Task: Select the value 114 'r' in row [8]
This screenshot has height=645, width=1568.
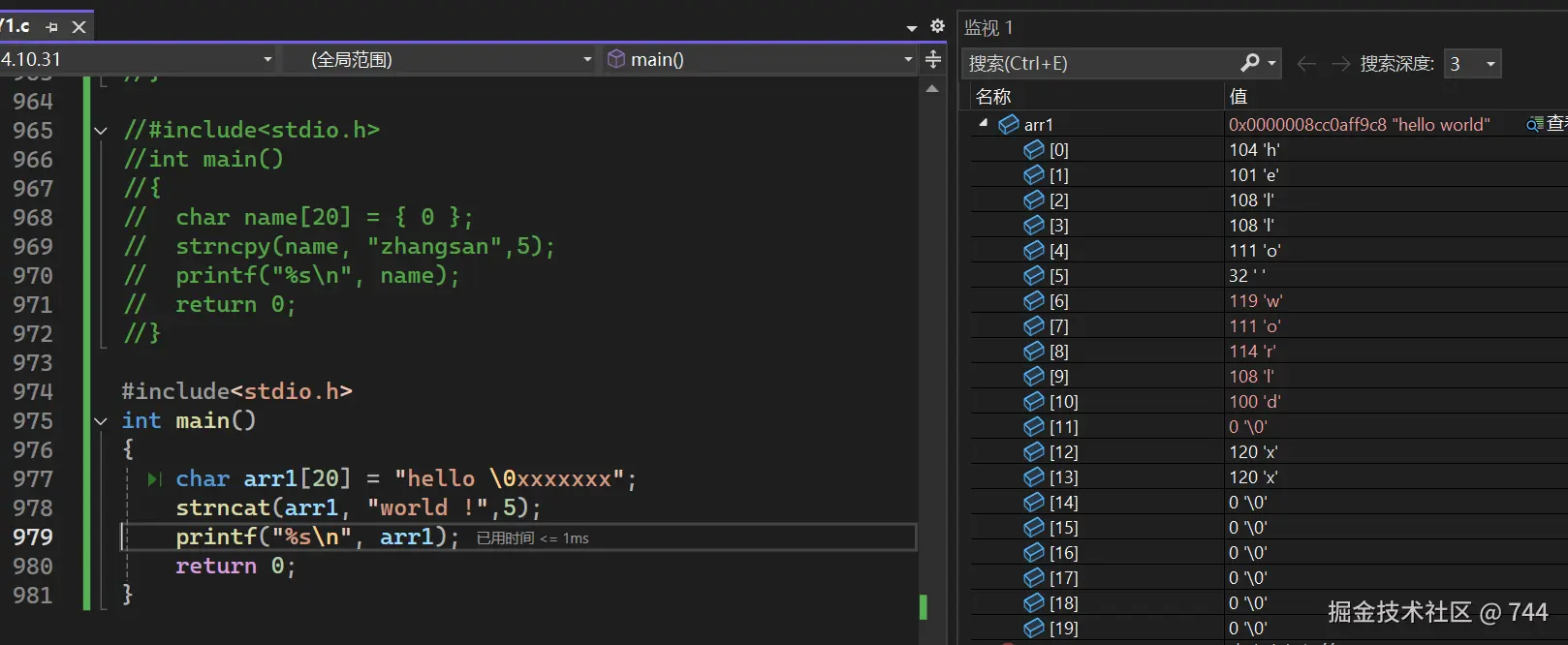Action: coord(1252,351)
